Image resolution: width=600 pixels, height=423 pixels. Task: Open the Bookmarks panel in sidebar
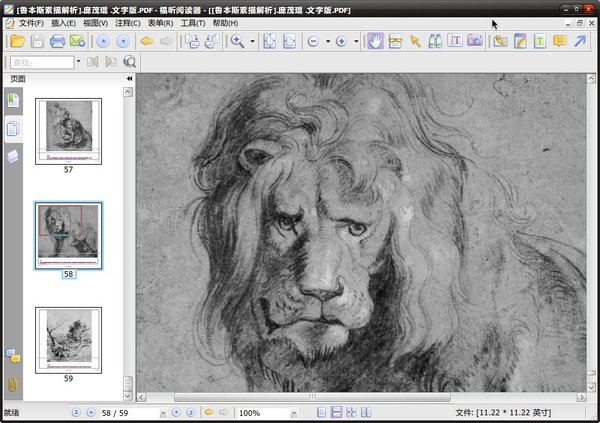[13, 100]
